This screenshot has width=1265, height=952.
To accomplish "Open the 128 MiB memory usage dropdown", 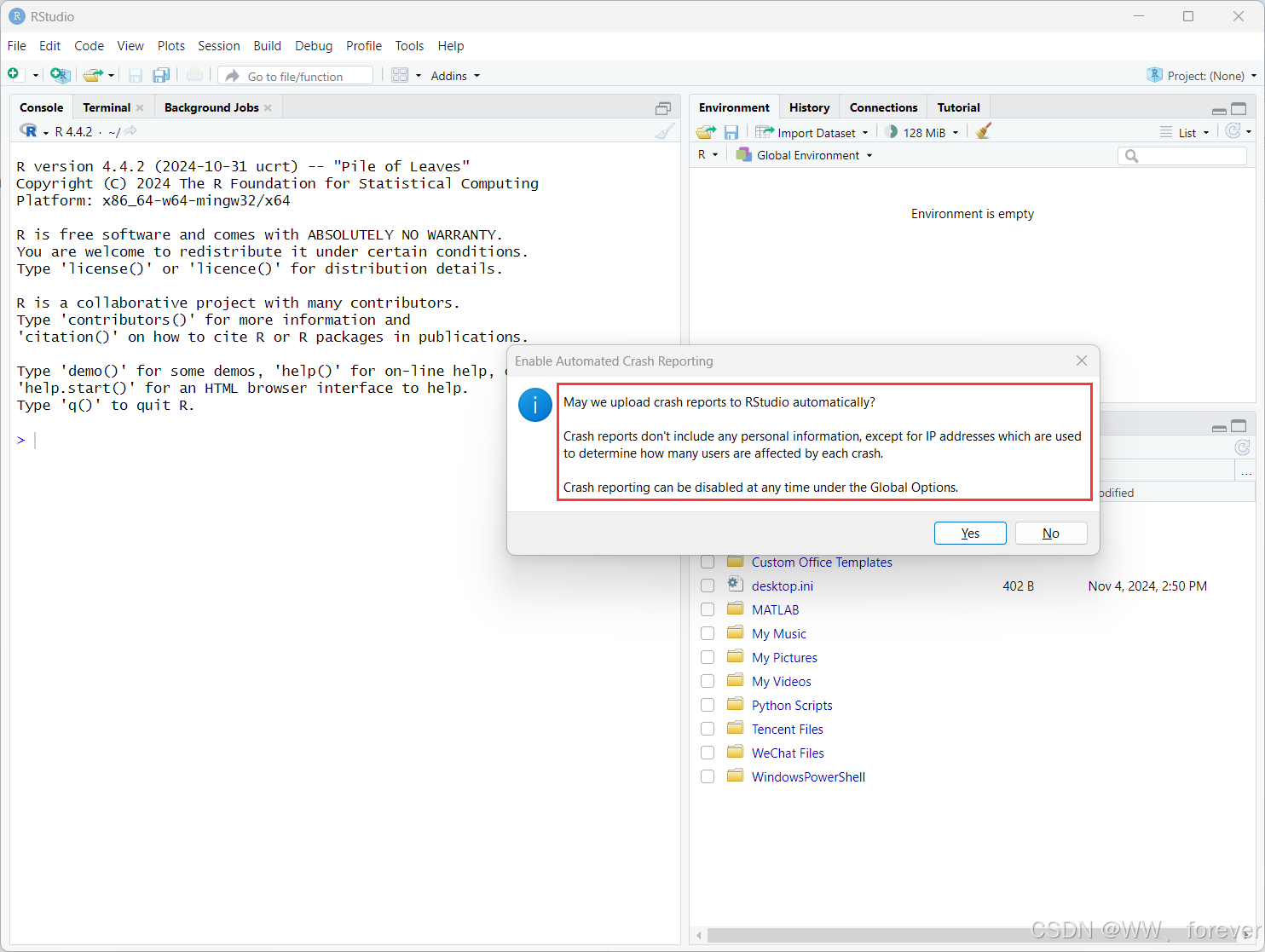I will coord(931,132).
